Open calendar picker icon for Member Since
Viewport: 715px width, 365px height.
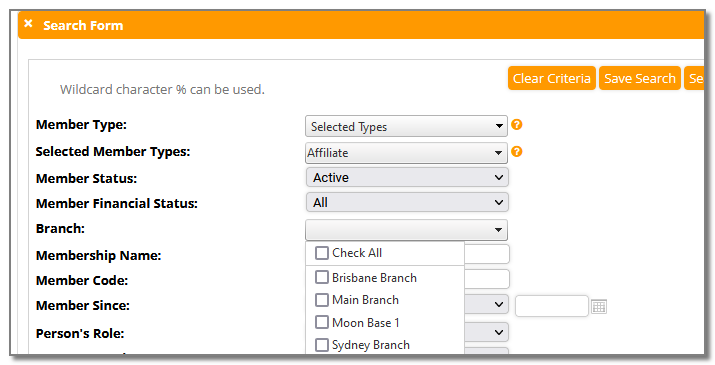point(599,307)
